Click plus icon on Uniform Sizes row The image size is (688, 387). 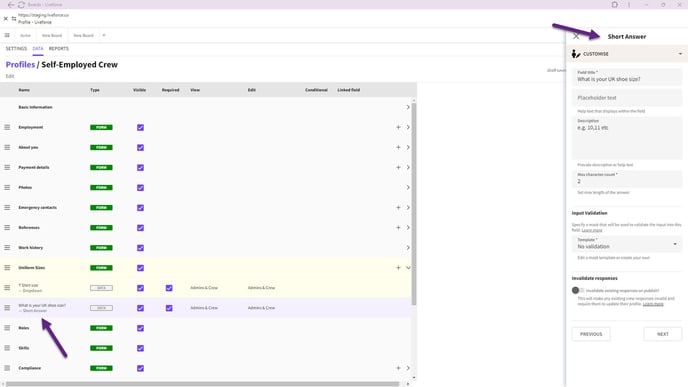coord(398,268)
